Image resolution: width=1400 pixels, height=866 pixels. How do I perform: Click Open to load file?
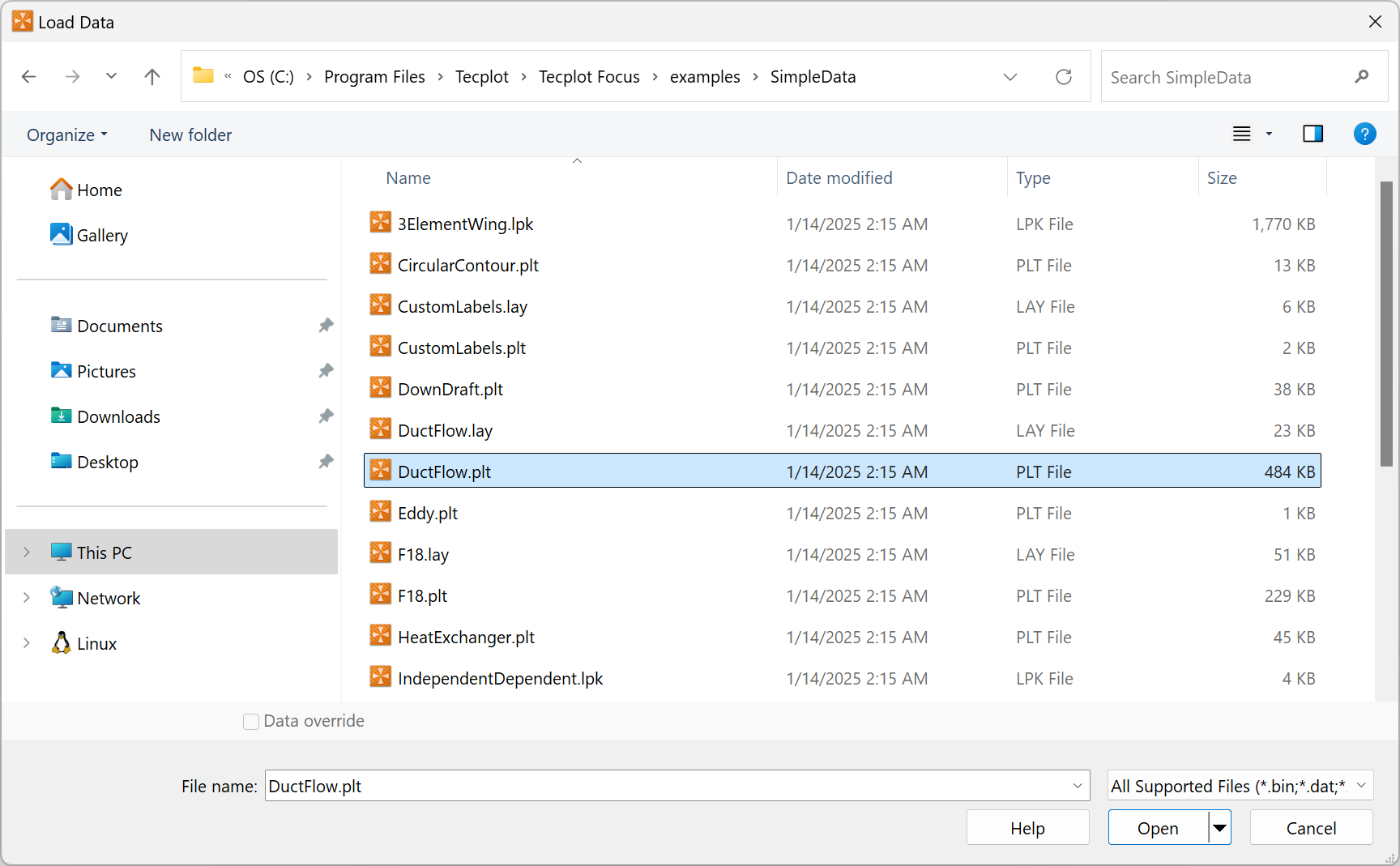[1158, 828]
